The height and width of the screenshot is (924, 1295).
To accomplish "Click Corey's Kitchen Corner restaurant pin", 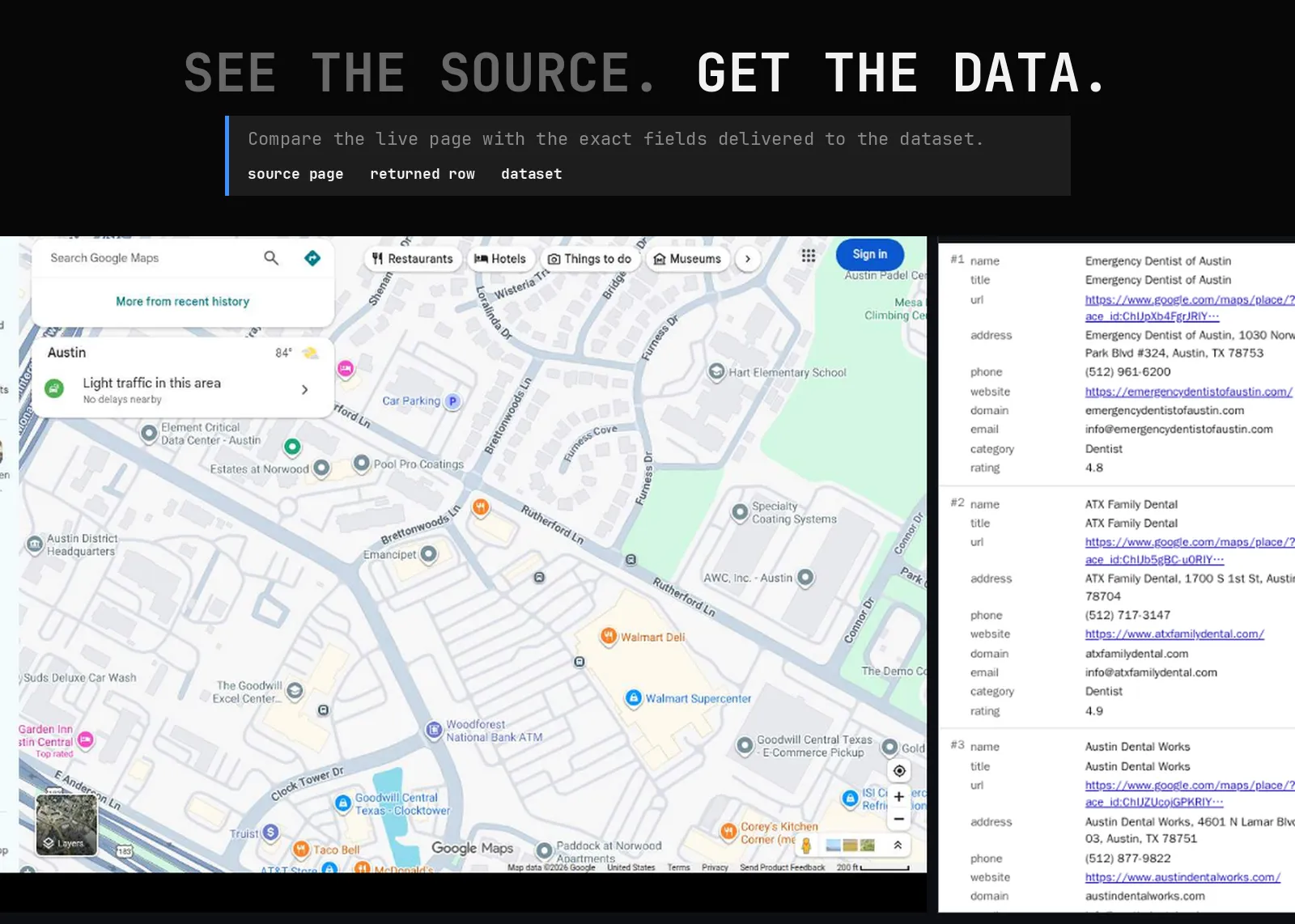I will (728, 833).
